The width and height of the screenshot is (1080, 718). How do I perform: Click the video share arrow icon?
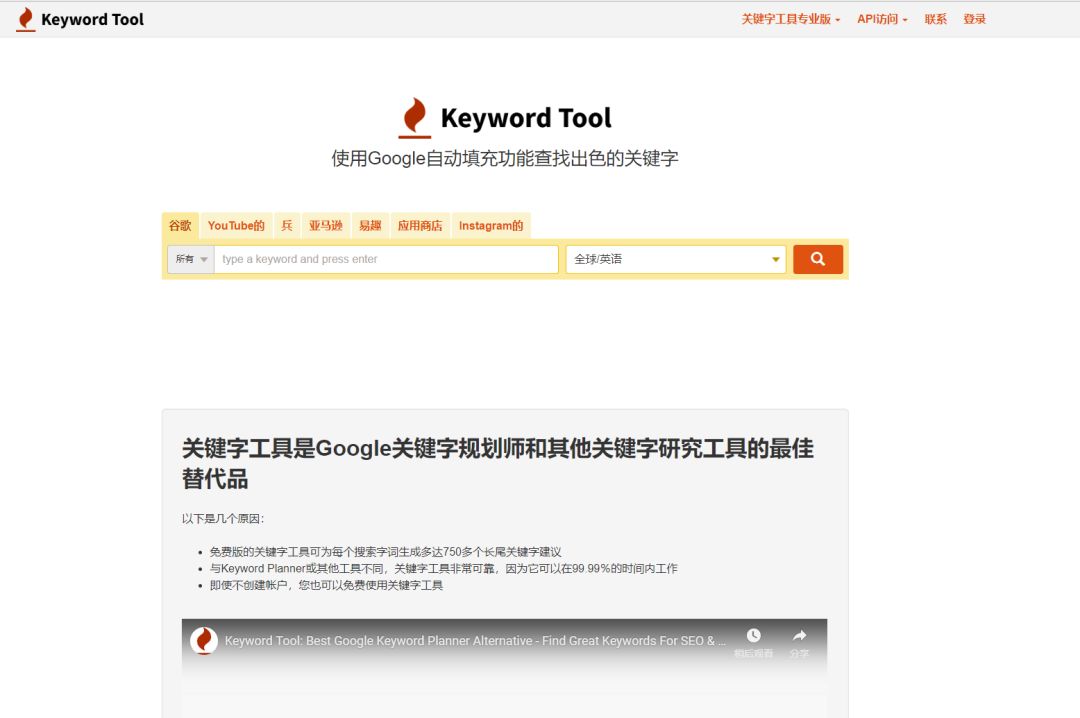[799, 635]
